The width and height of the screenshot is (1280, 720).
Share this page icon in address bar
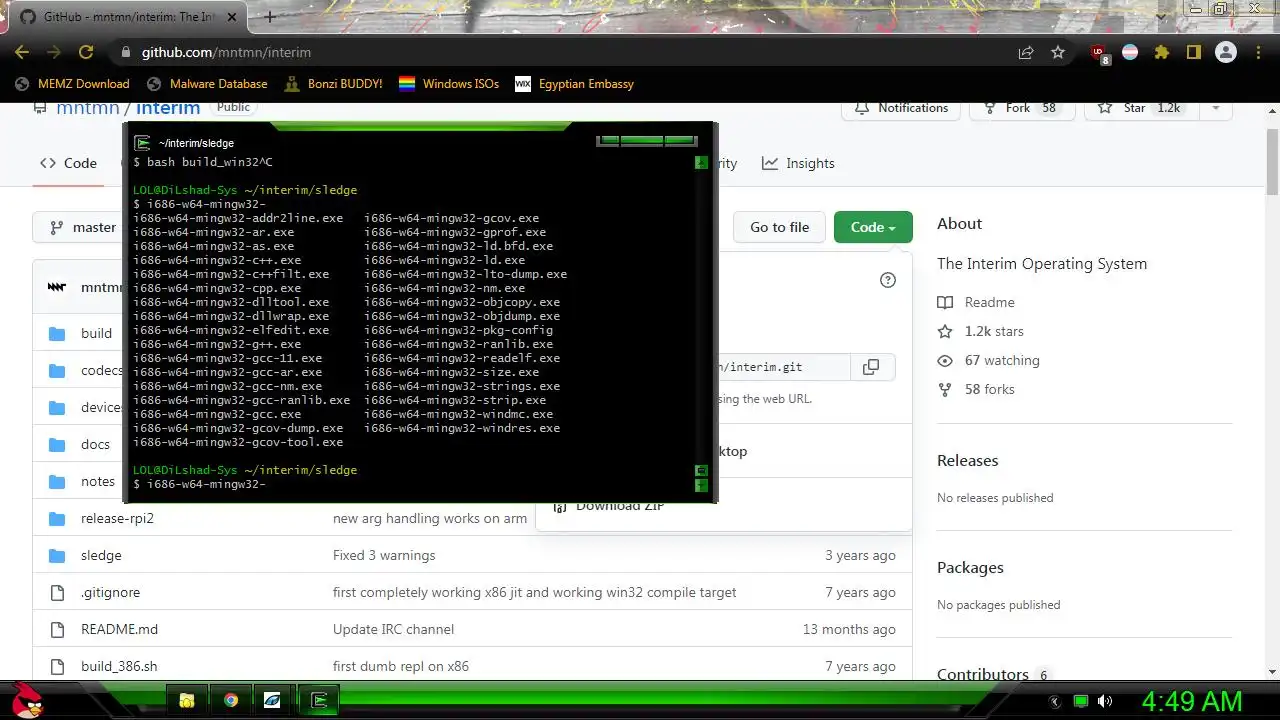1026,52
